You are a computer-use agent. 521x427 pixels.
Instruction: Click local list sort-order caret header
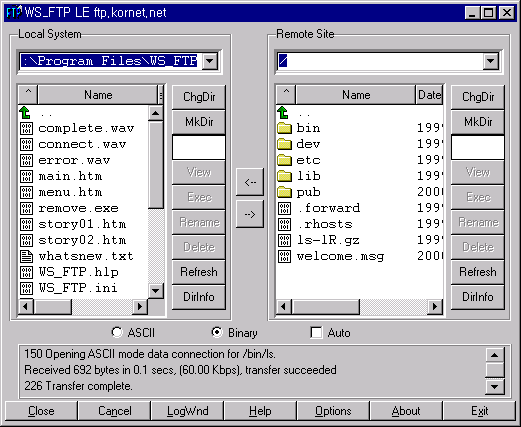click(28, 95)
